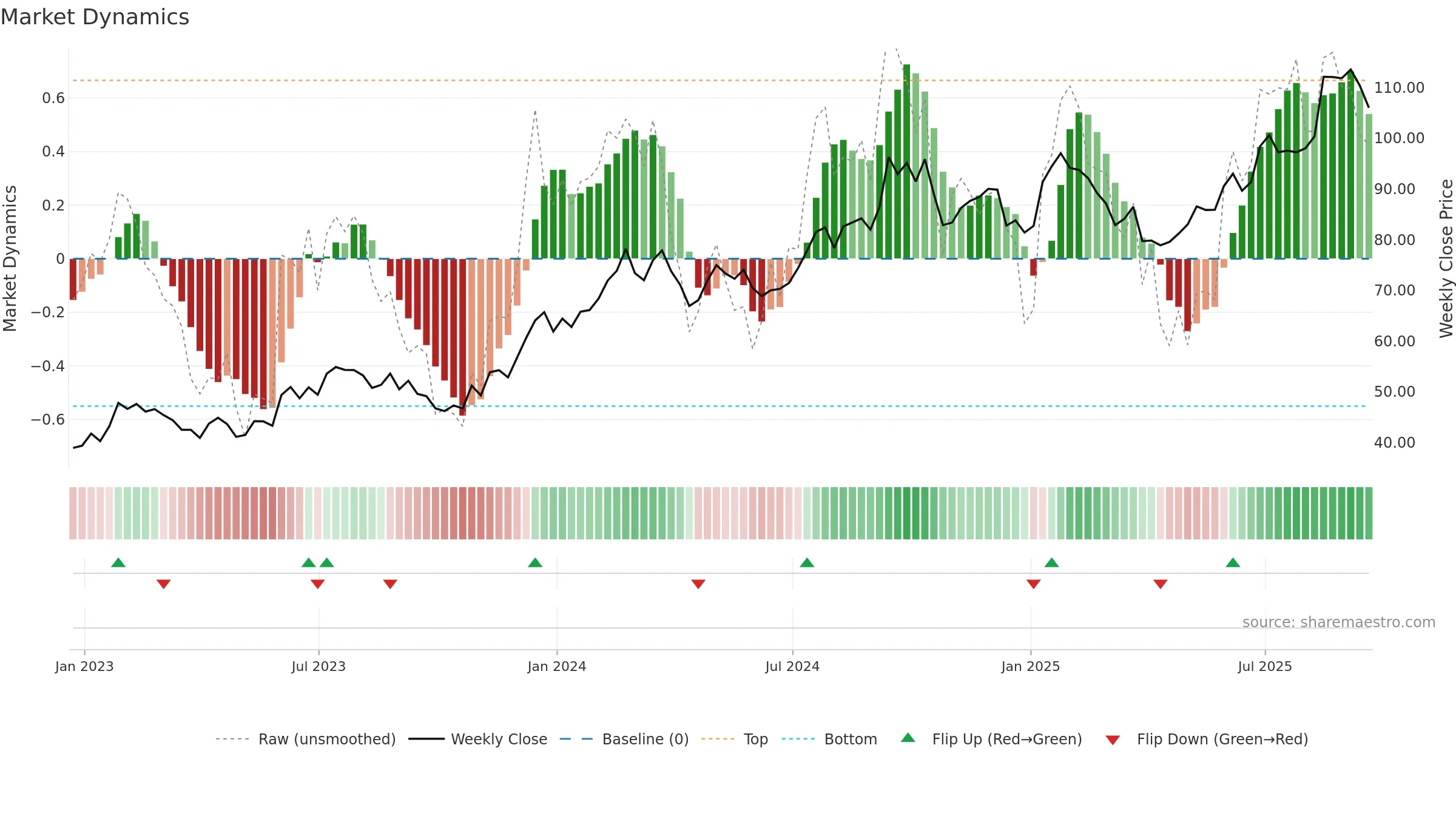Hide the Baseline (0) series via legend

tap(624, 739)
